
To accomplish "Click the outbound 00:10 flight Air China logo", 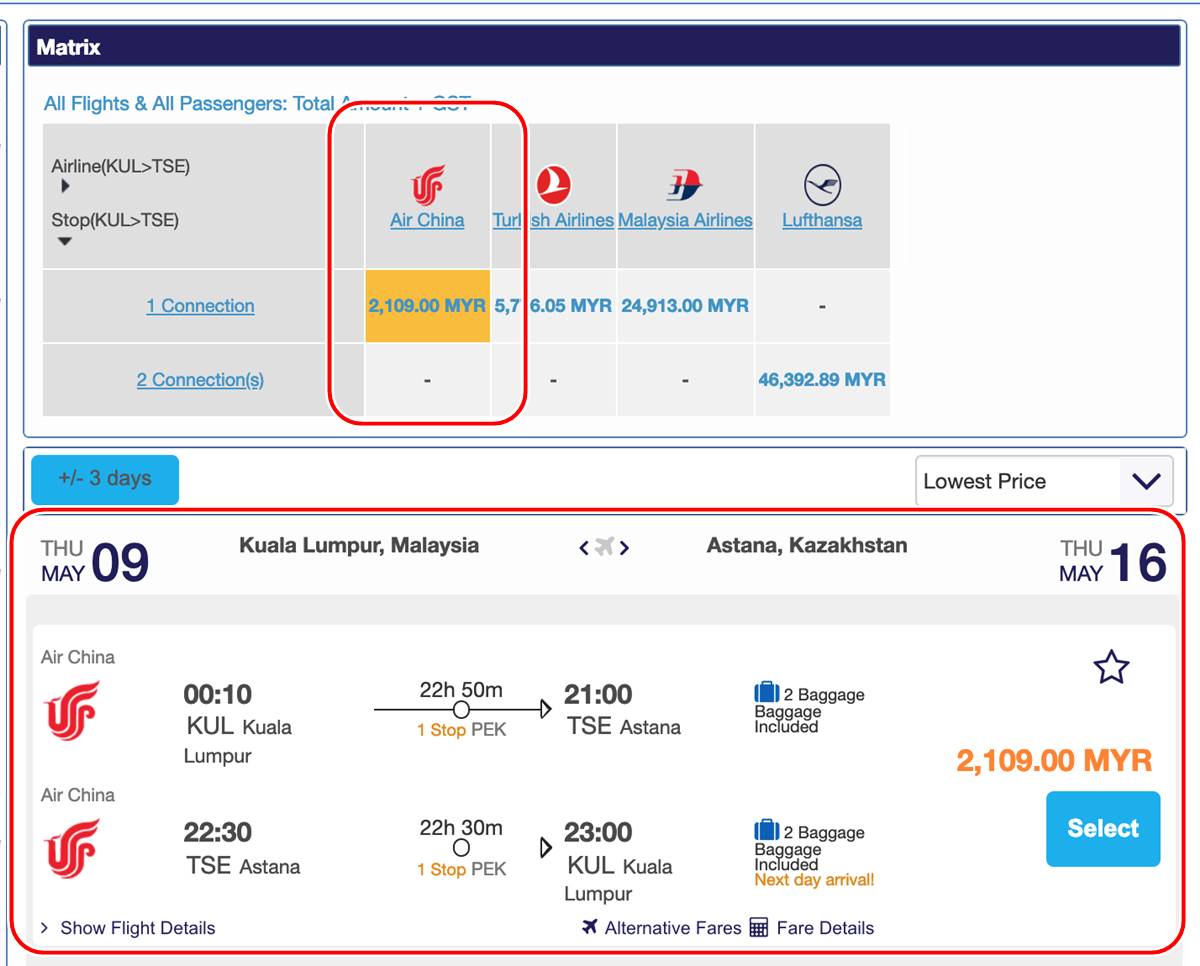I will [73, 710].
